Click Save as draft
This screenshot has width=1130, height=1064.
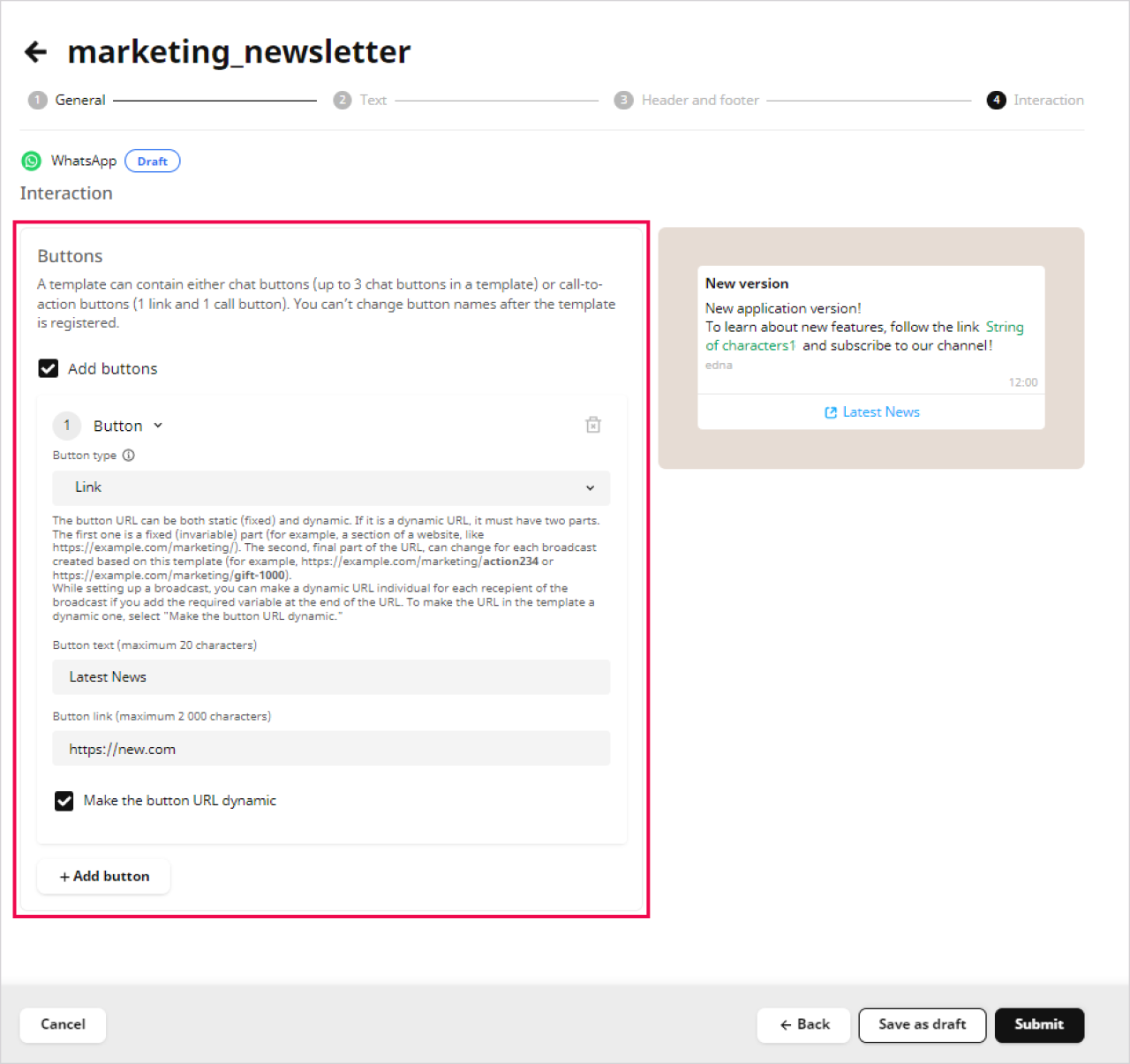coord(922,1024)
